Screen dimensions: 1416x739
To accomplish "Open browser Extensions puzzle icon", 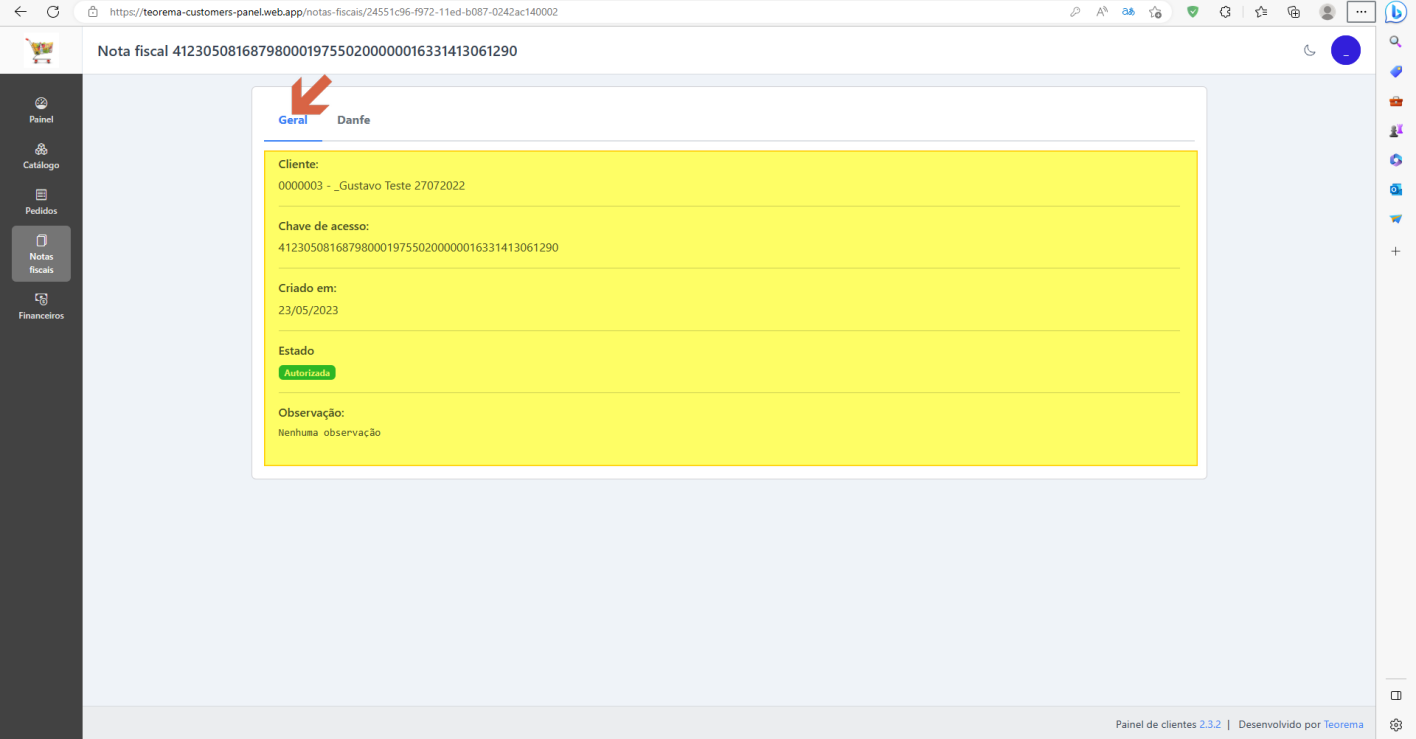I will tap(1225, 12).
